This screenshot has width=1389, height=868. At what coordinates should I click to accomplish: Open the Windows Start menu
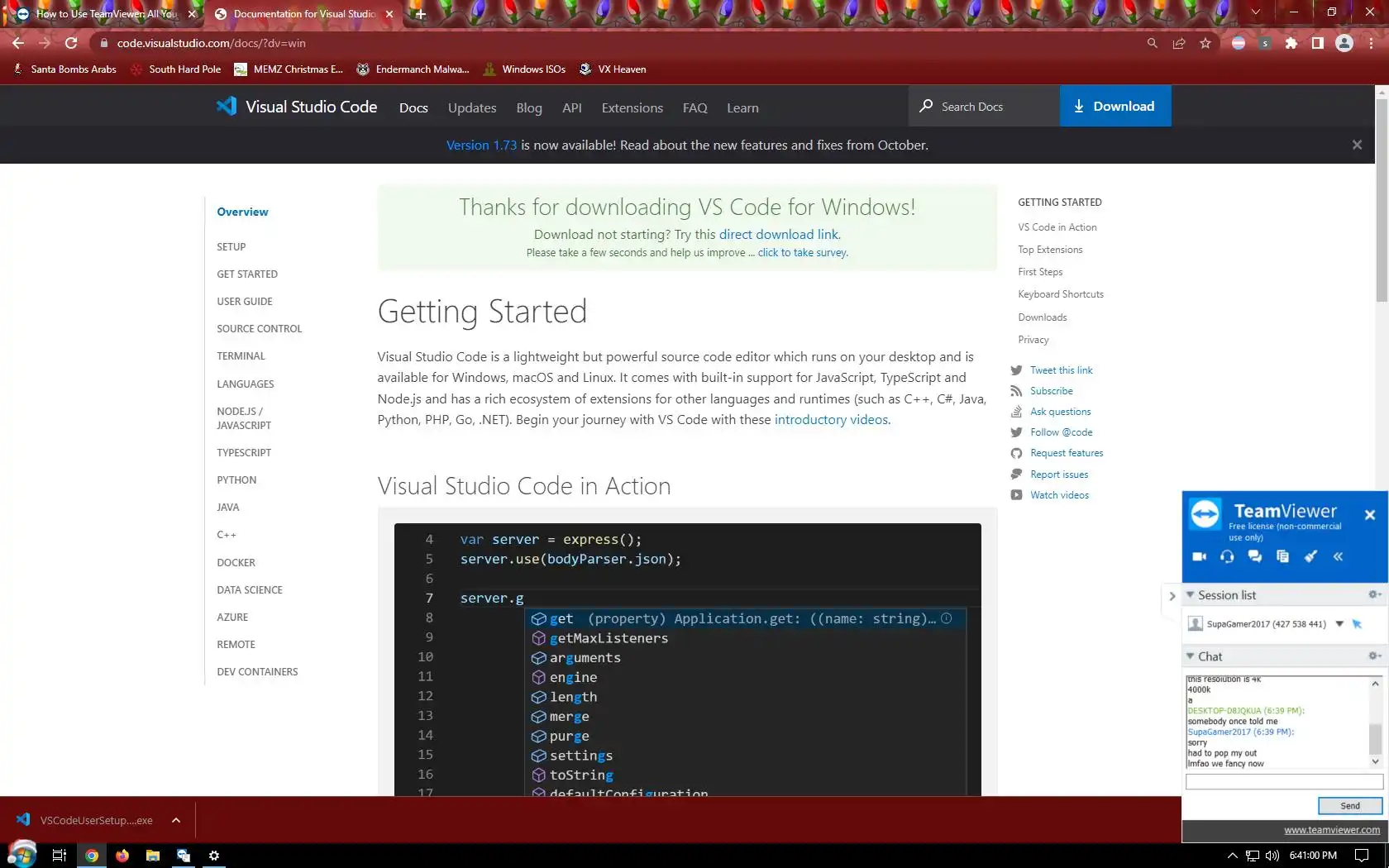22,854
